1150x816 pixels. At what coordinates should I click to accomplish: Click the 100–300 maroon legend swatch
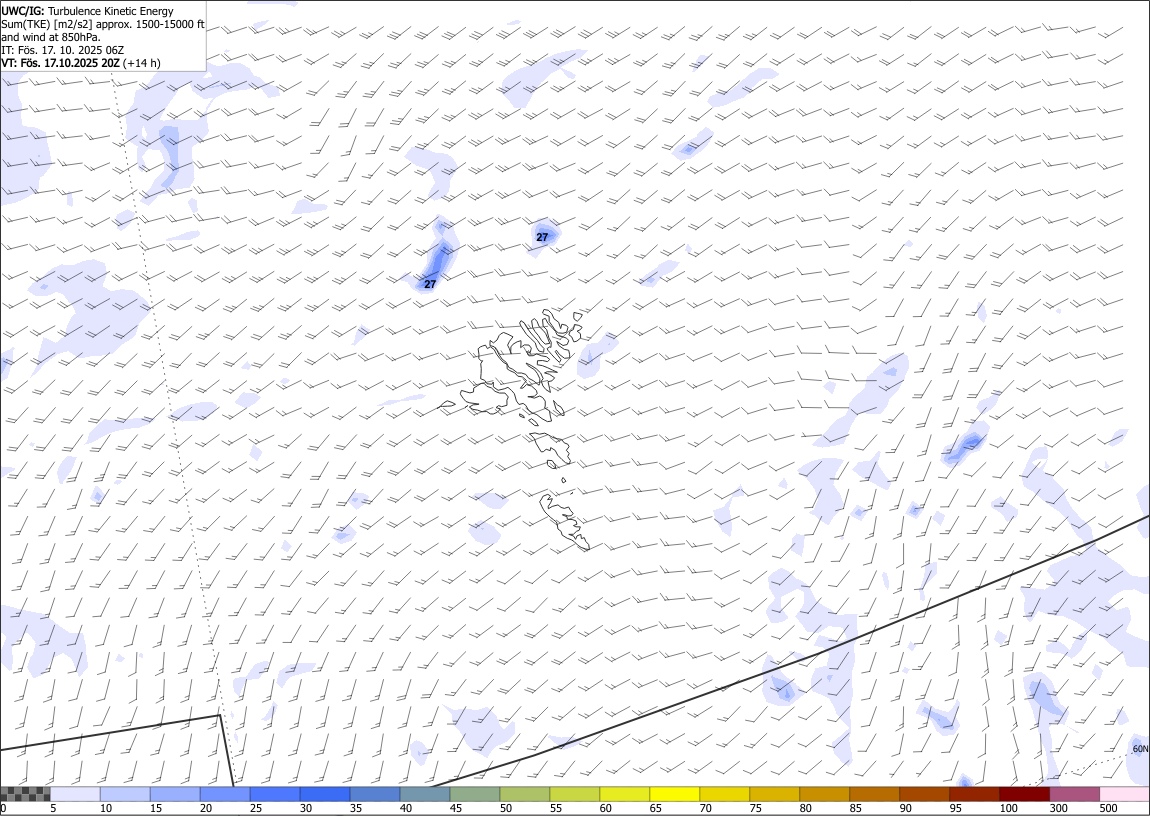pyautogui.click(x=1023, y=794)
